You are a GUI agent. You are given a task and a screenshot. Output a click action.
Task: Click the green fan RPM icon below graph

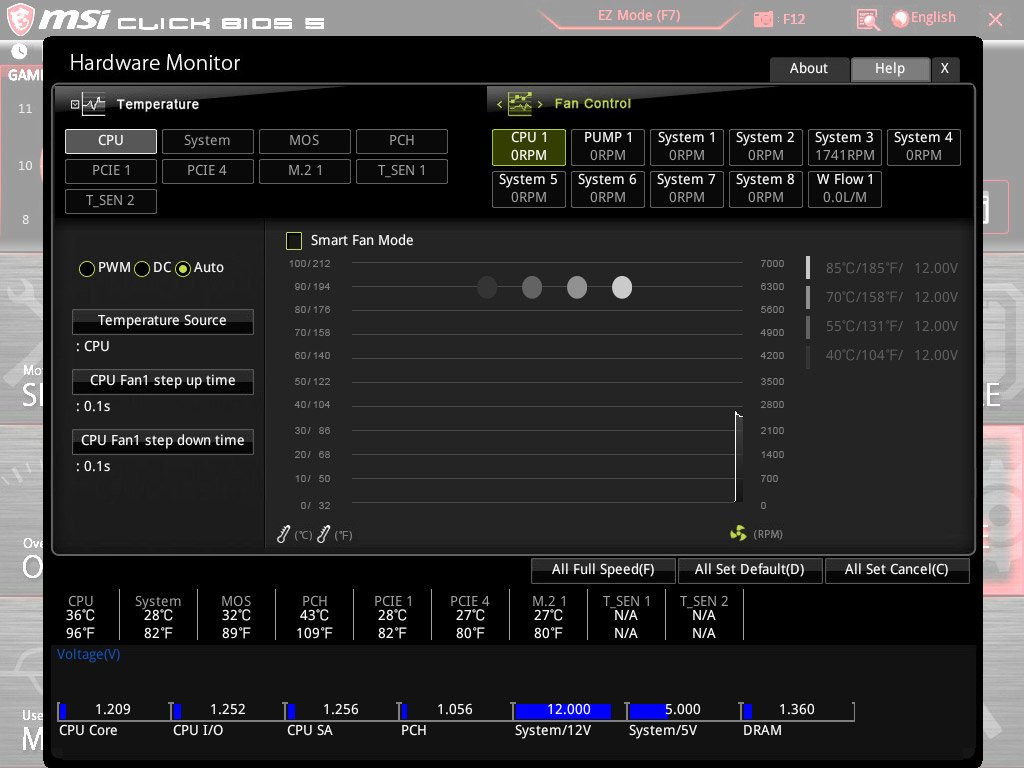tap(738, 534)
